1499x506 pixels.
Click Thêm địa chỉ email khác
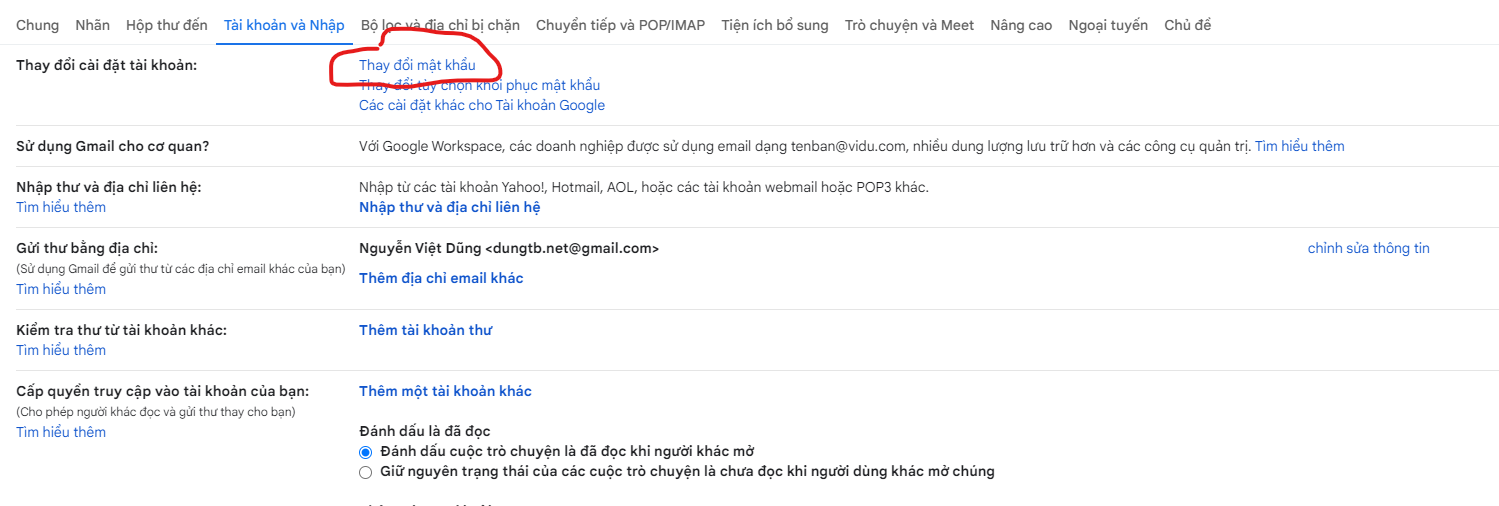tap(441, 278)
